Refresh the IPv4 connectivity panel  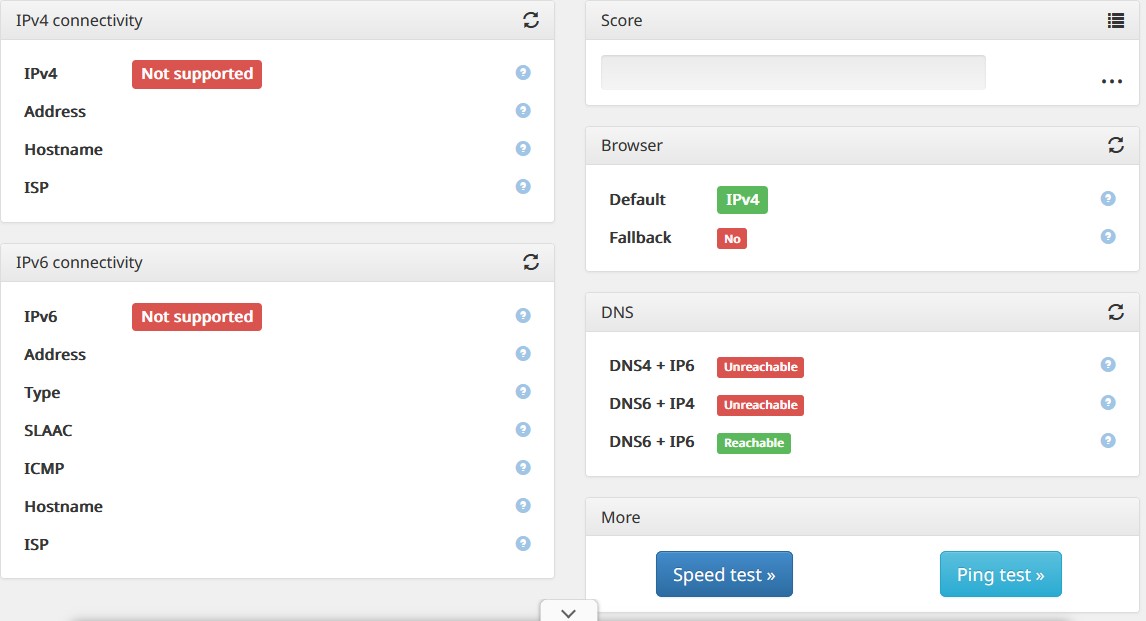click(x=531, y=20)
